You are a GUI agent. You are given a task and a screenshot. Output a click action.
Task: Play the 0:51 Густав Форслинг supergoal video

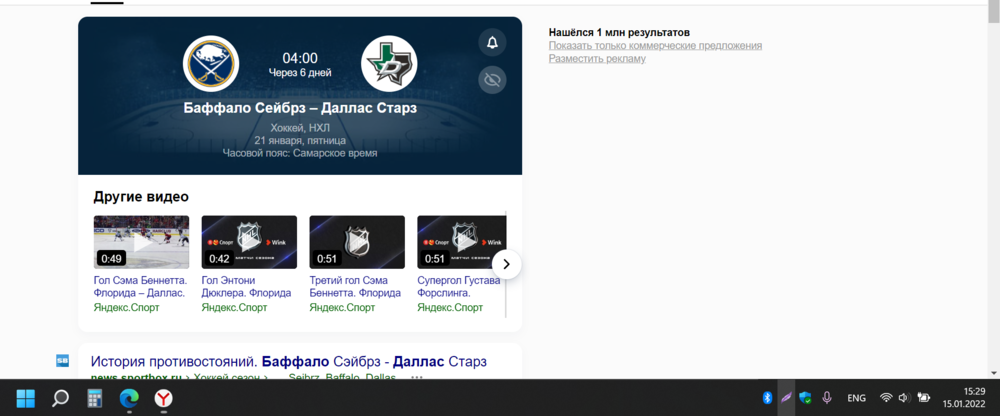pyautogui.click(x=462, y=242)
